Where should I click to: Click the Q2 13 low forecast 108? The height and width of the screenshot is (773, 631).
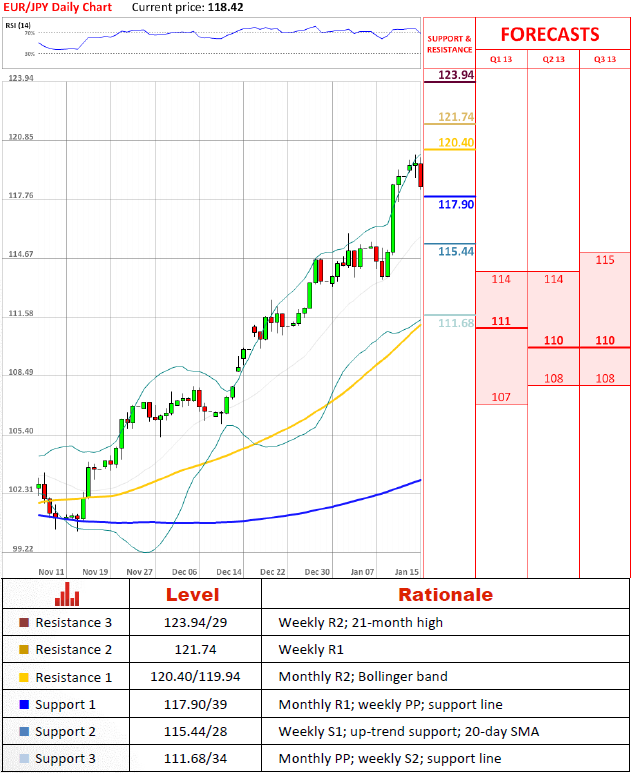click(x=554, y=378)
